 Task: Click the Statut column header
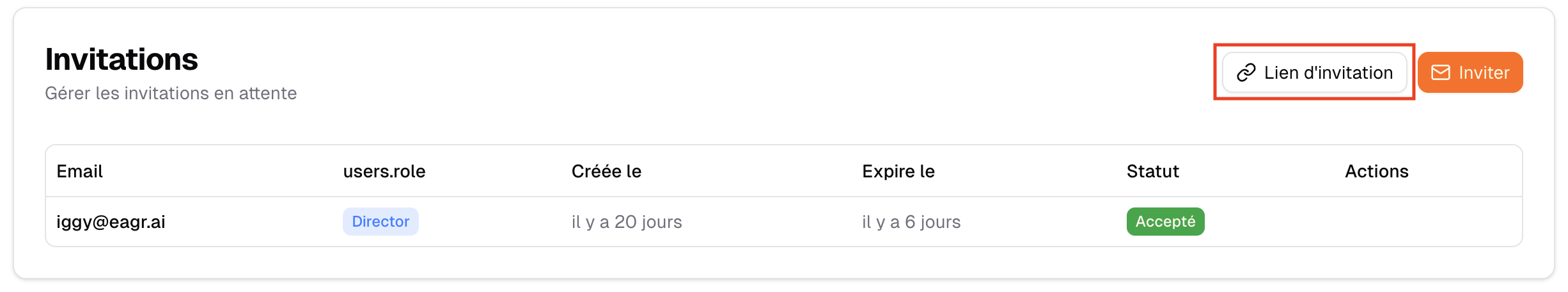(1152, 172)
